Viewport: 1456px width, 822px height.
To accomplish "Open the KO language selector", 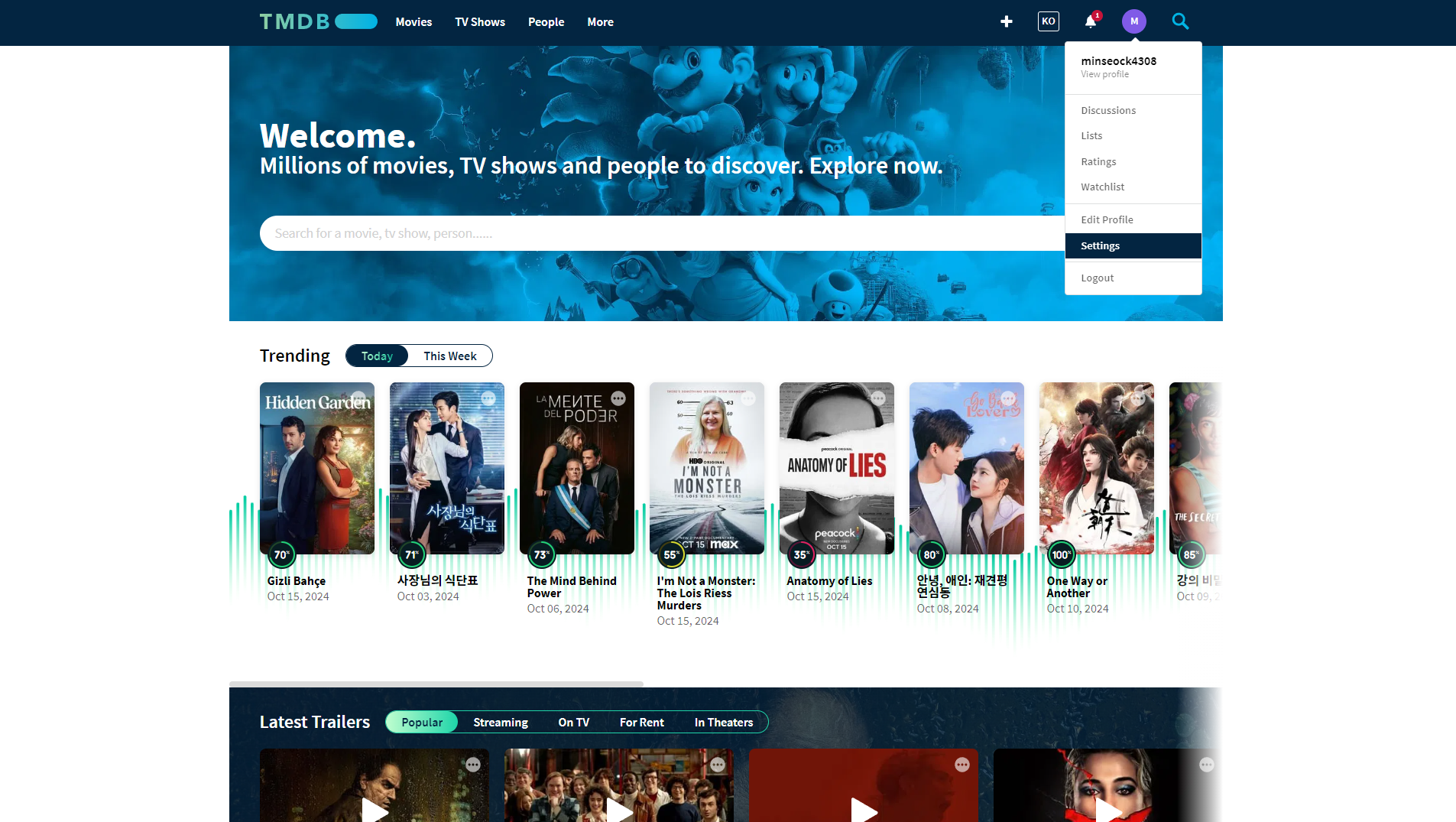I will tap(1049, 21).
